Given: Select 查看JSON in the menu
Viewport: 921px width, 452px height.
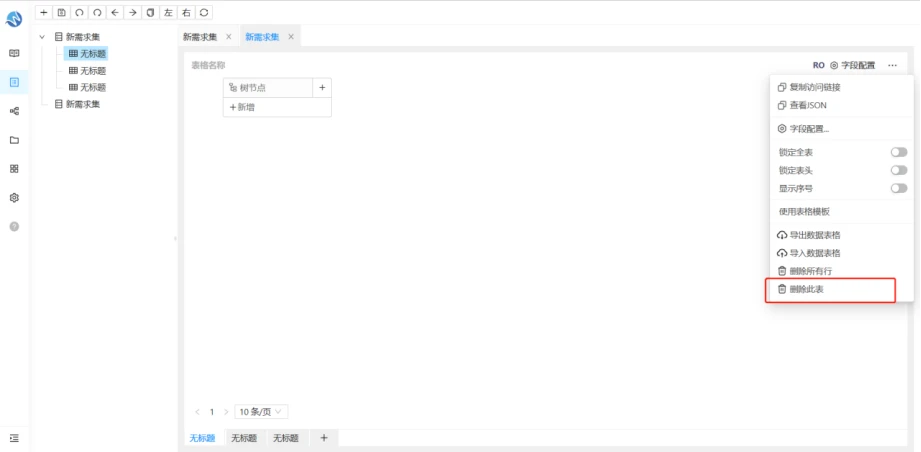Looking at the screenshot, I should coord(842,106).
